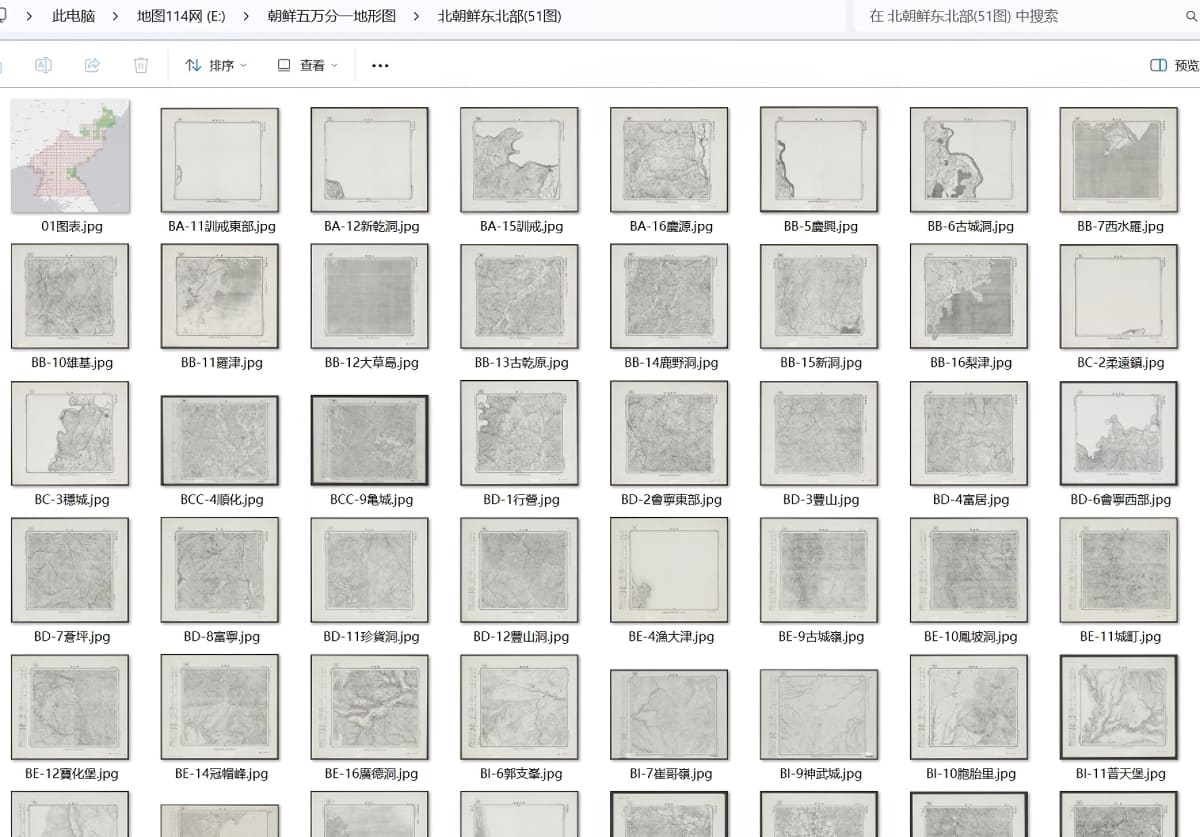Select the BB-11 map thumbnail

coord(220,297)
